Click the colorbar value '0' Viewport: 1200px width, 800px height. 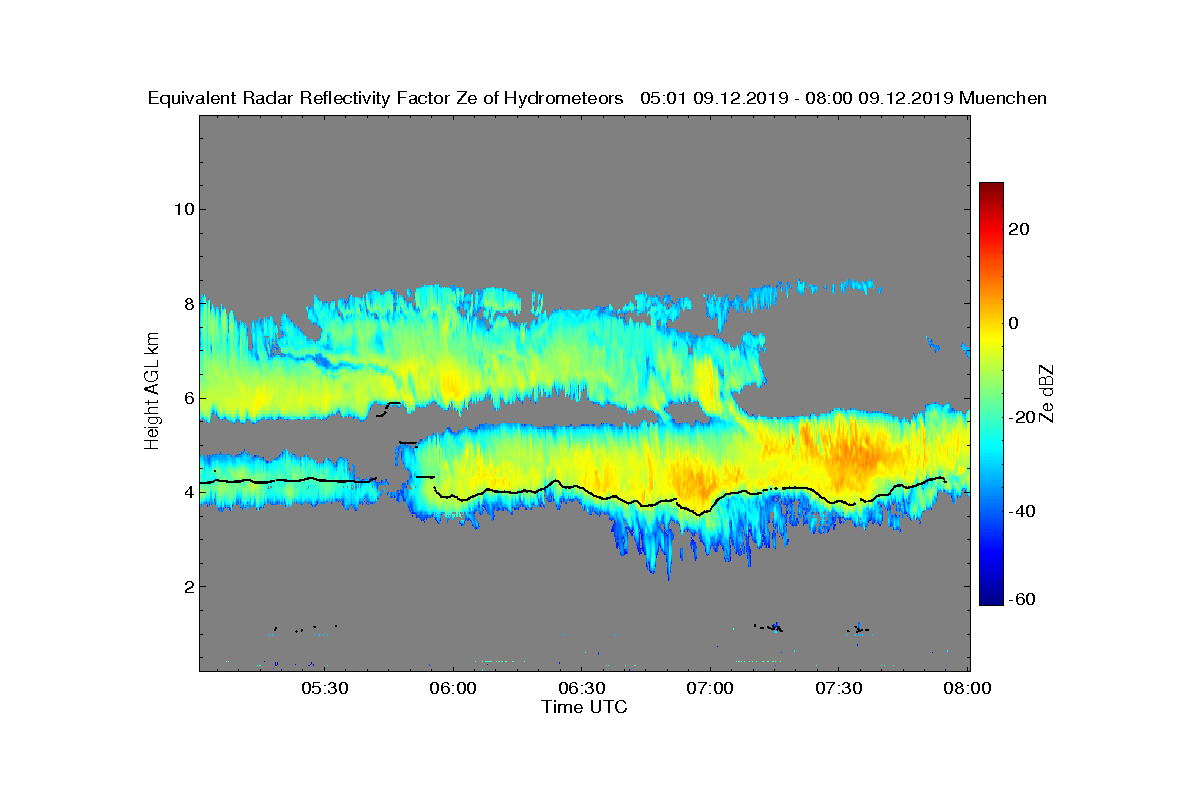[x=1015, y=323]
